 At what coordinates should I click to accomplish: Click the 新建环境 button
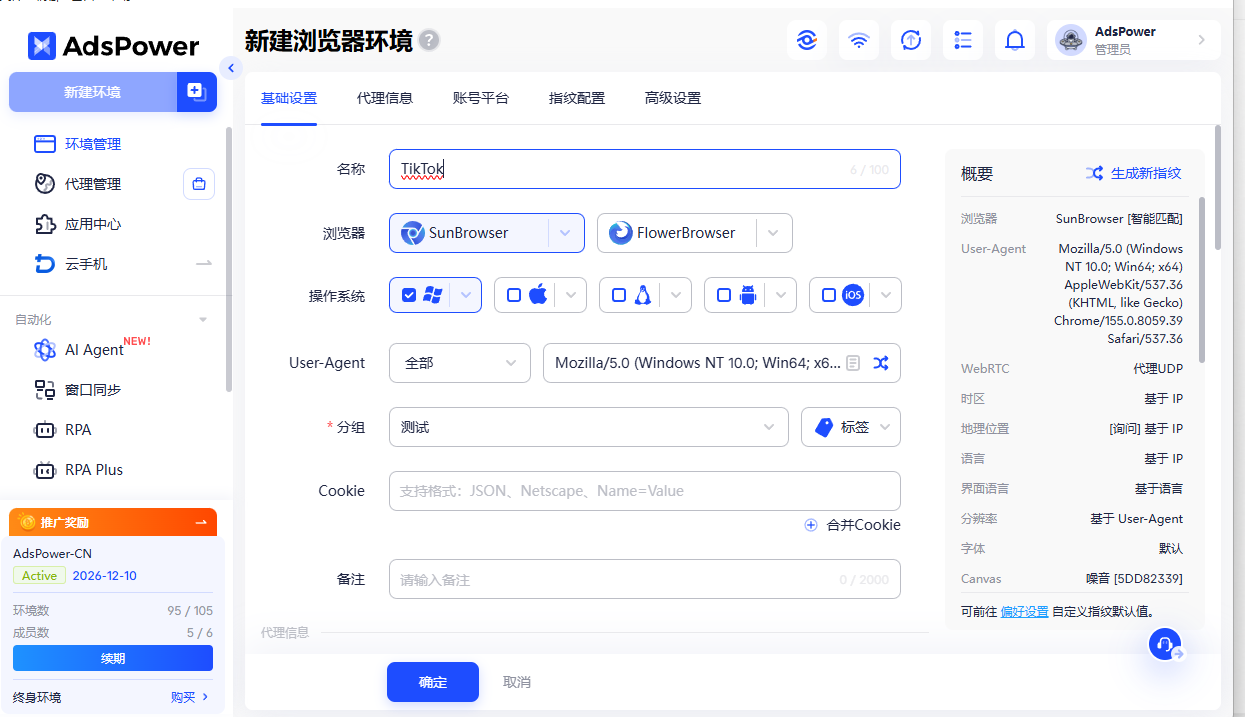[x=93, y=92]
